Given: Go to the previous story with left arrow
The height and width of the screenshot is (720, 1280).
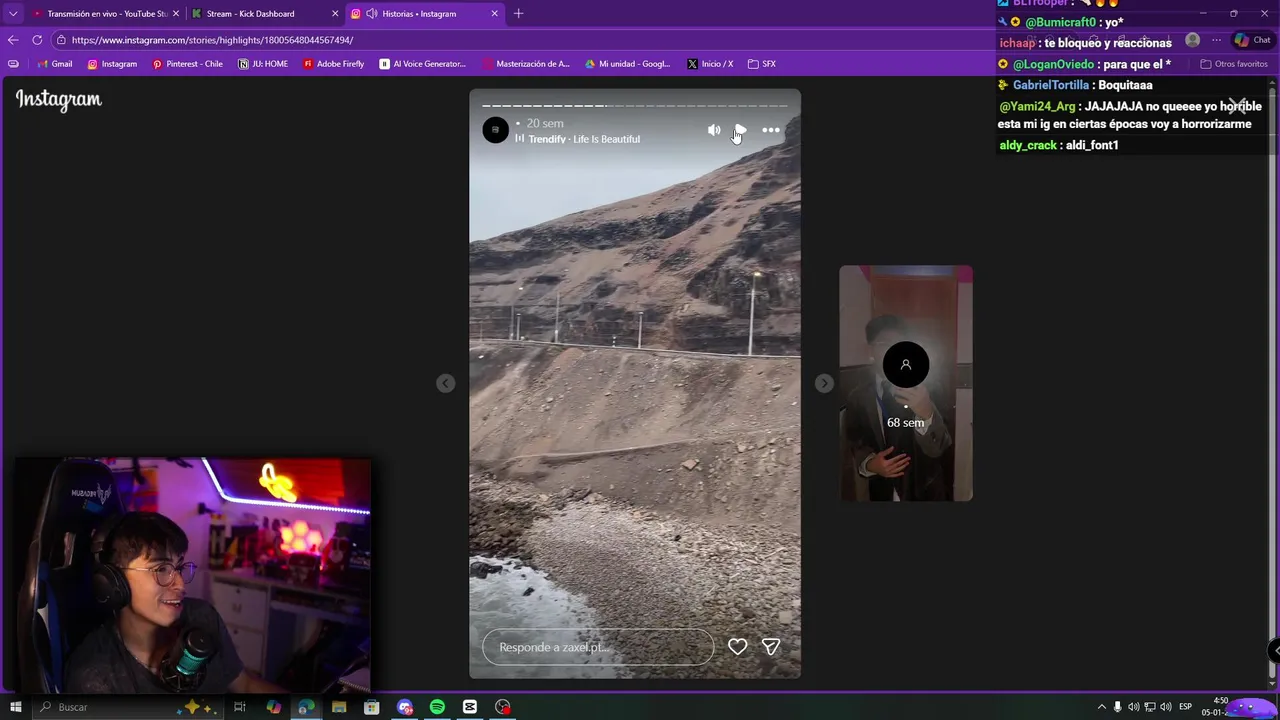Looking at the screenshot, I should tap(446, 383).
